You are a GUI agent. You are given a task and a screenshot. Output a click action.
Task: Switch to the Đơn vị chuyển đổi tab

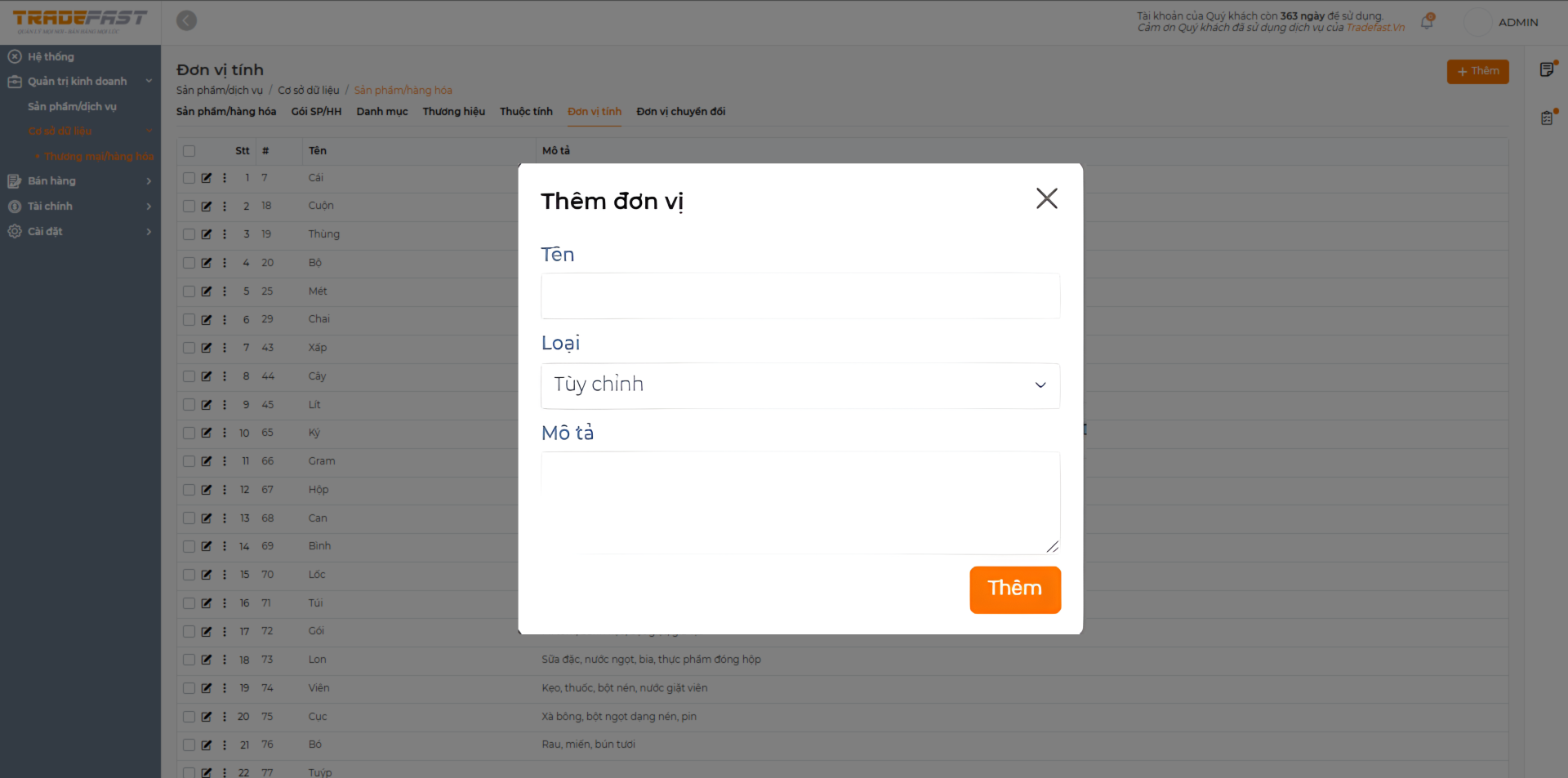pyautogui.click(x=680, y=112)
